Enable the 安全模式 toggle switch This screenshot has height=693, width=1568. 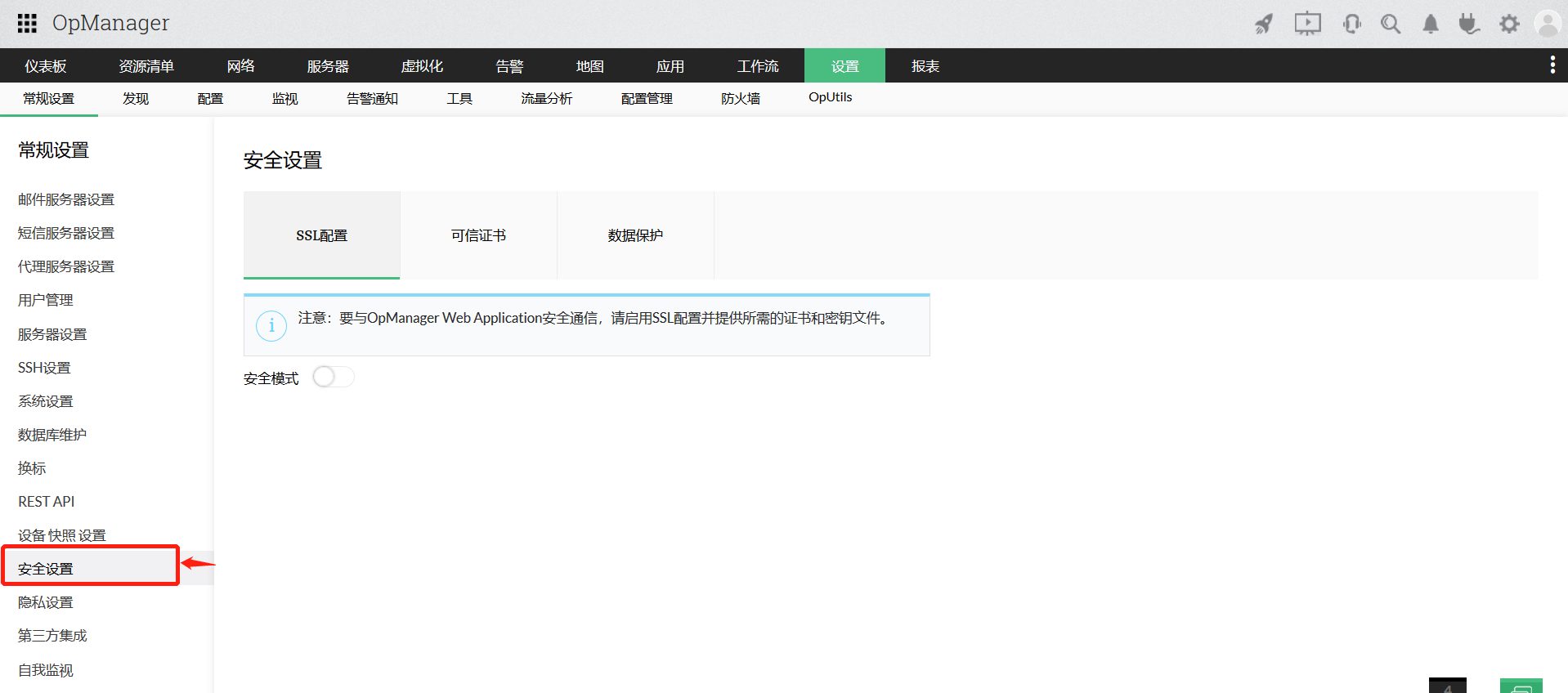[x=333, y=377]
